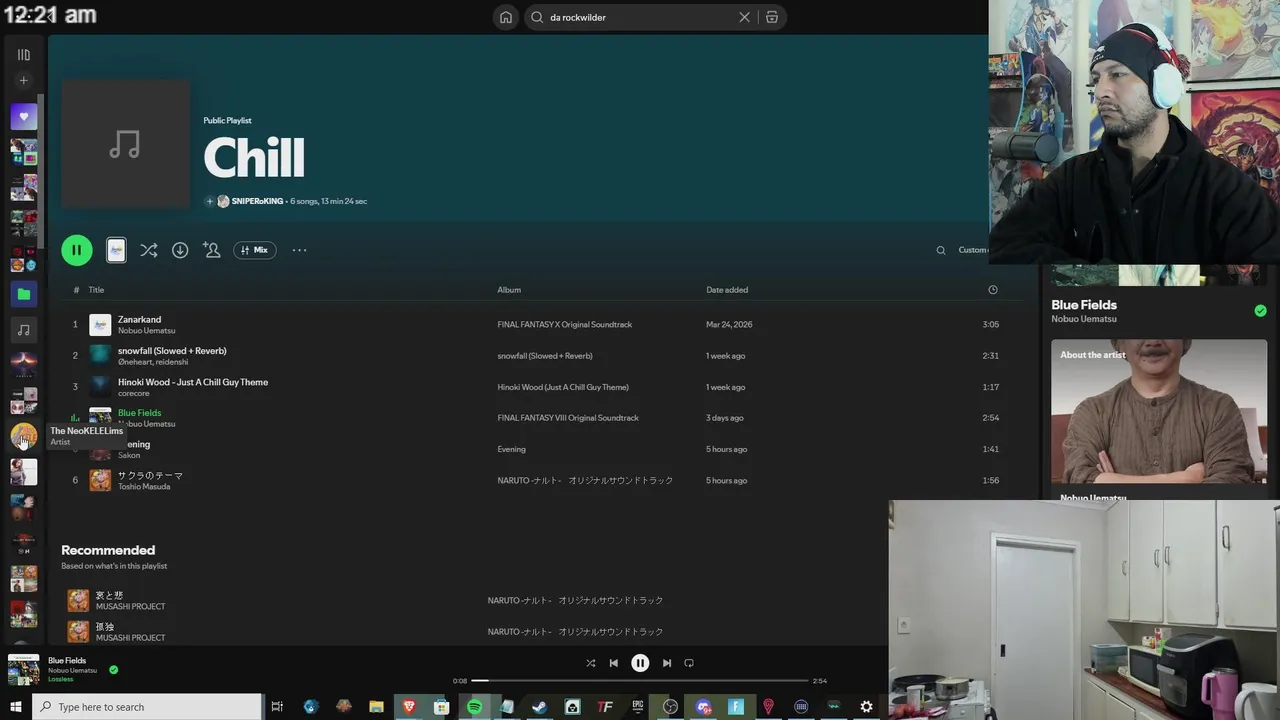Sort by Title column header
Viewport: 1280px width, 720px height.
pyautogui.click(x=96, y=290)
